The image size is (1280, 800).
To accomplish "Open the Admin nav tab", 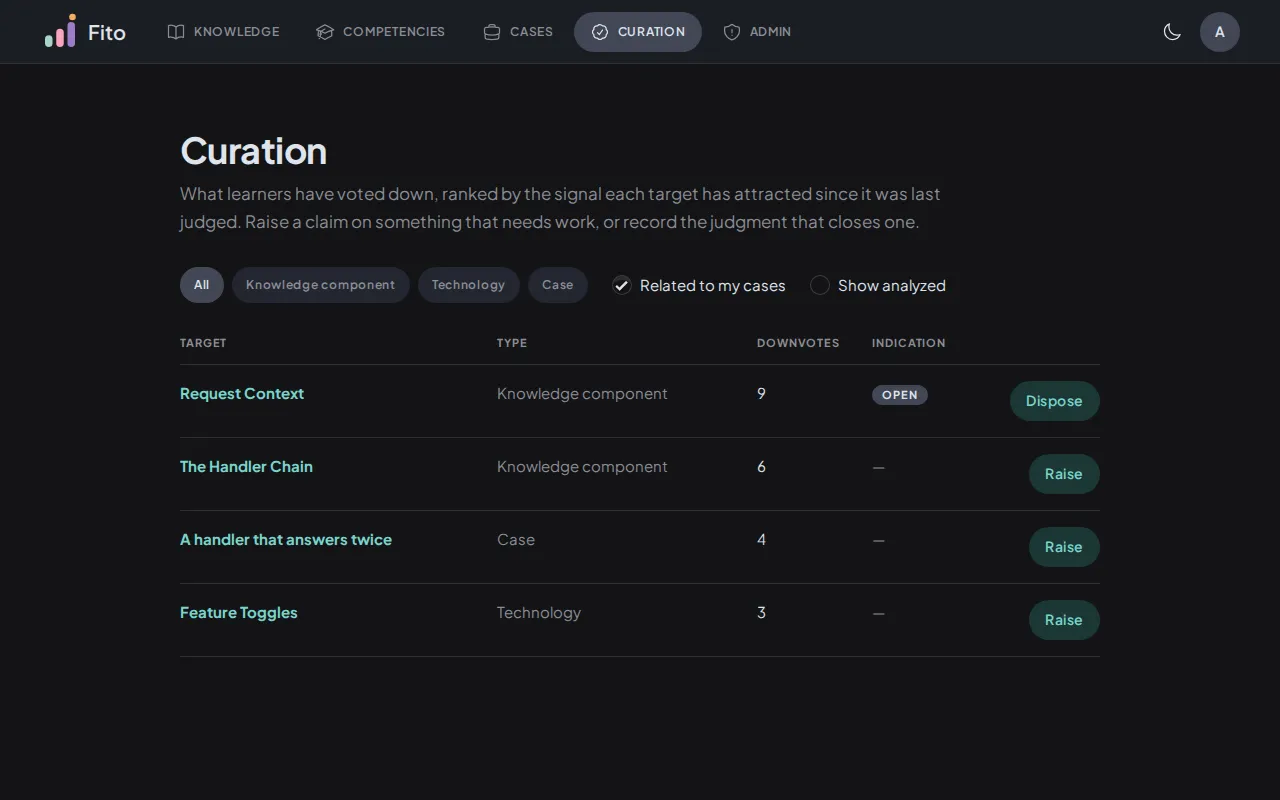I will click(x=757, y=32).
